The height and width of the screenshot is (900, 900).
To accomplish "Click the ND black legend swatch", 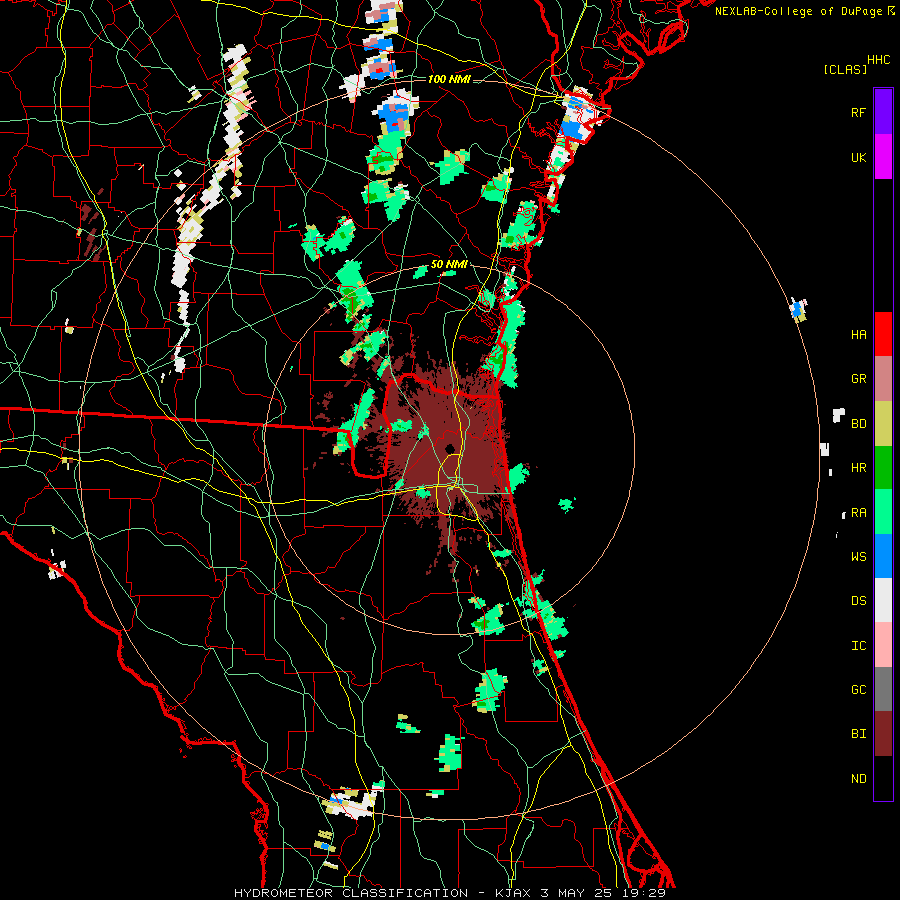I will (883, 778).
